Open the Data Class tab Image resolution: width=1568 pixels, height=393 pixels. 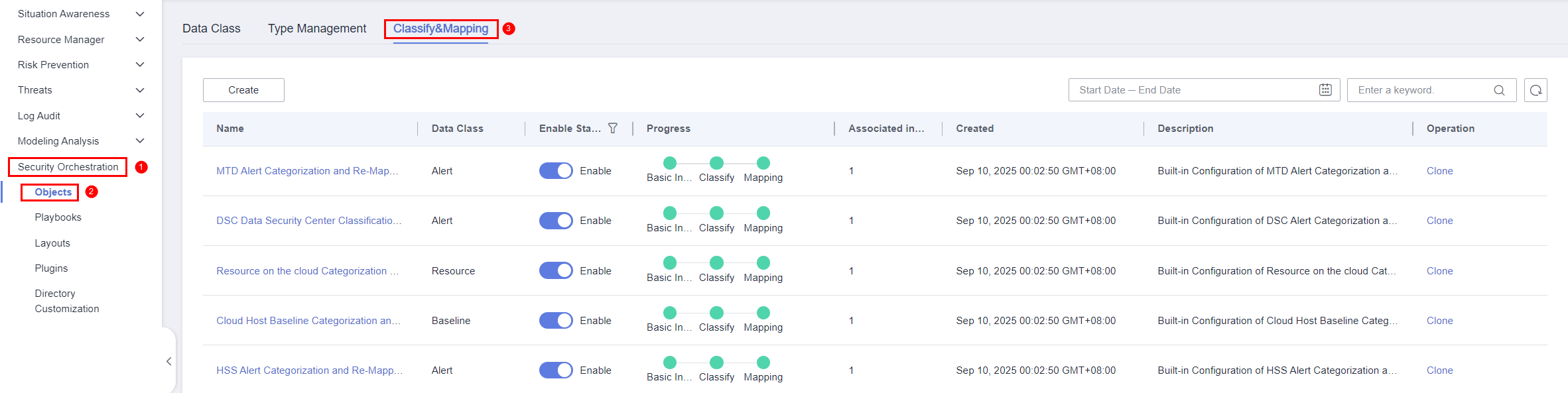tap(212, 28)
